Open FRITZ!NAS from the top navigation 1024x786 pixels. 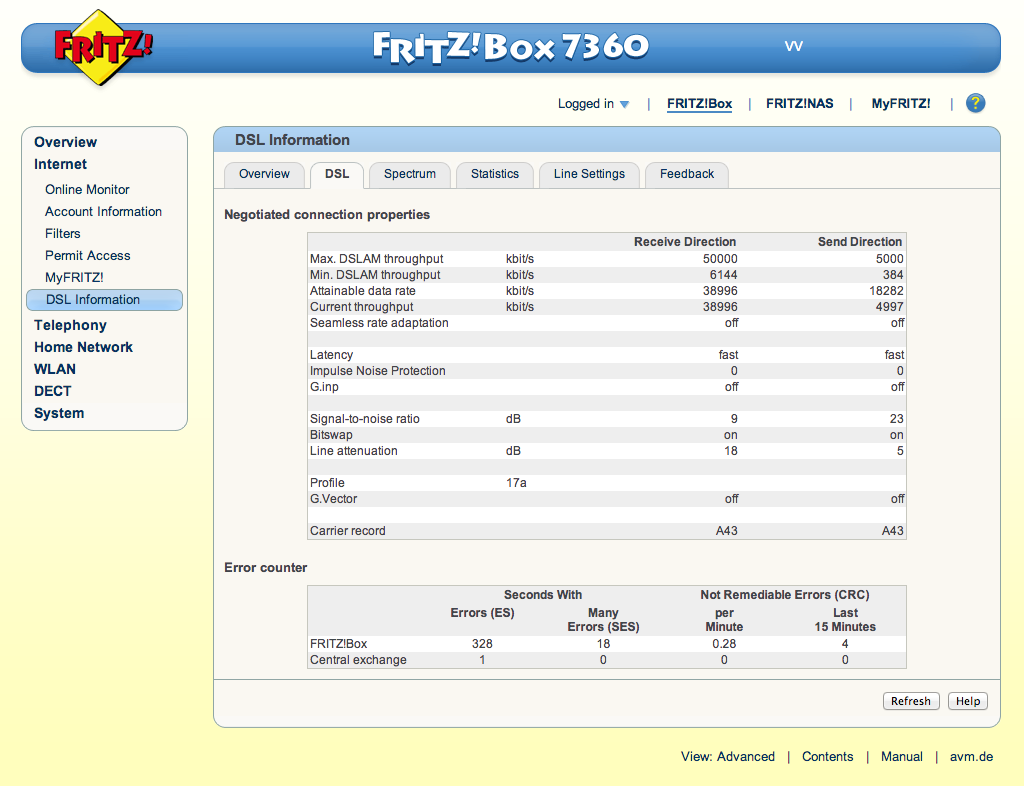(x=799, y=104)
